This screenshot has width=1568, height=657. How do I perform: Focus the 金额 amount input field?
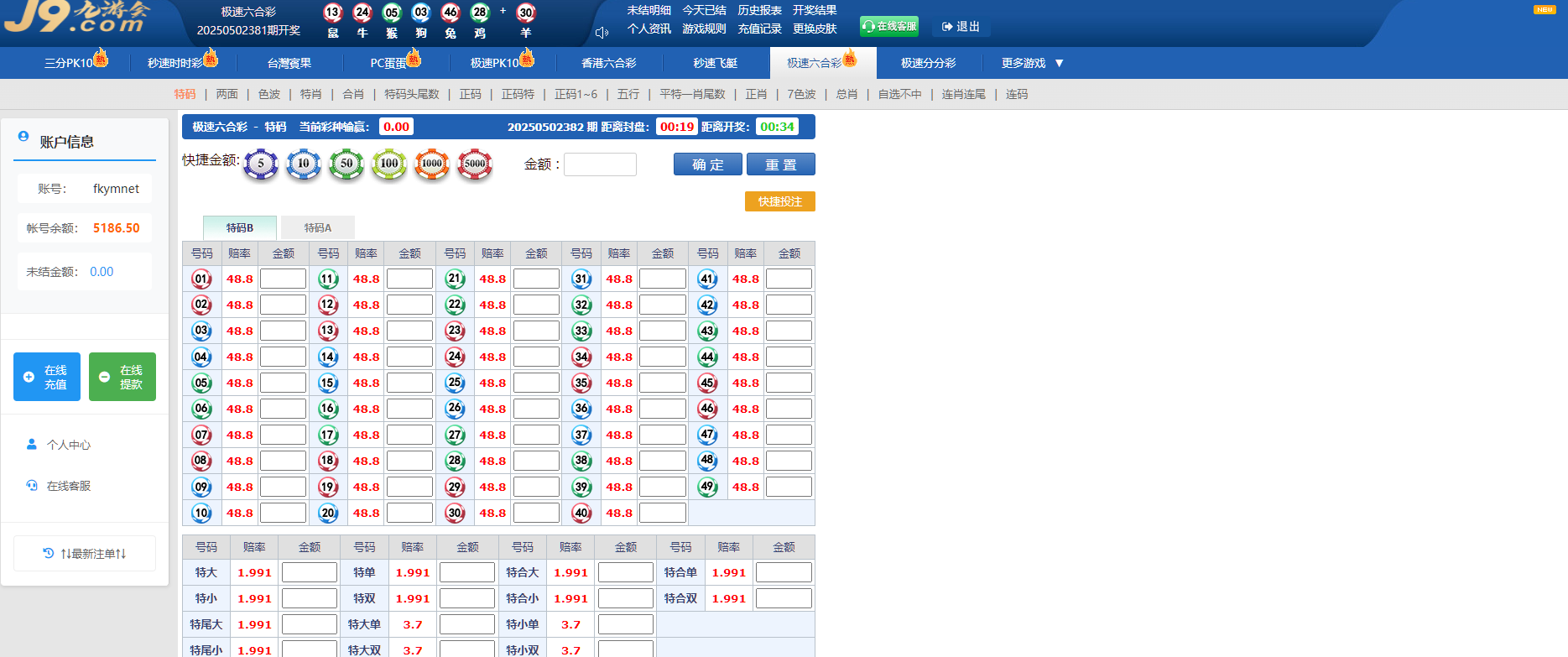click(600, 164)
